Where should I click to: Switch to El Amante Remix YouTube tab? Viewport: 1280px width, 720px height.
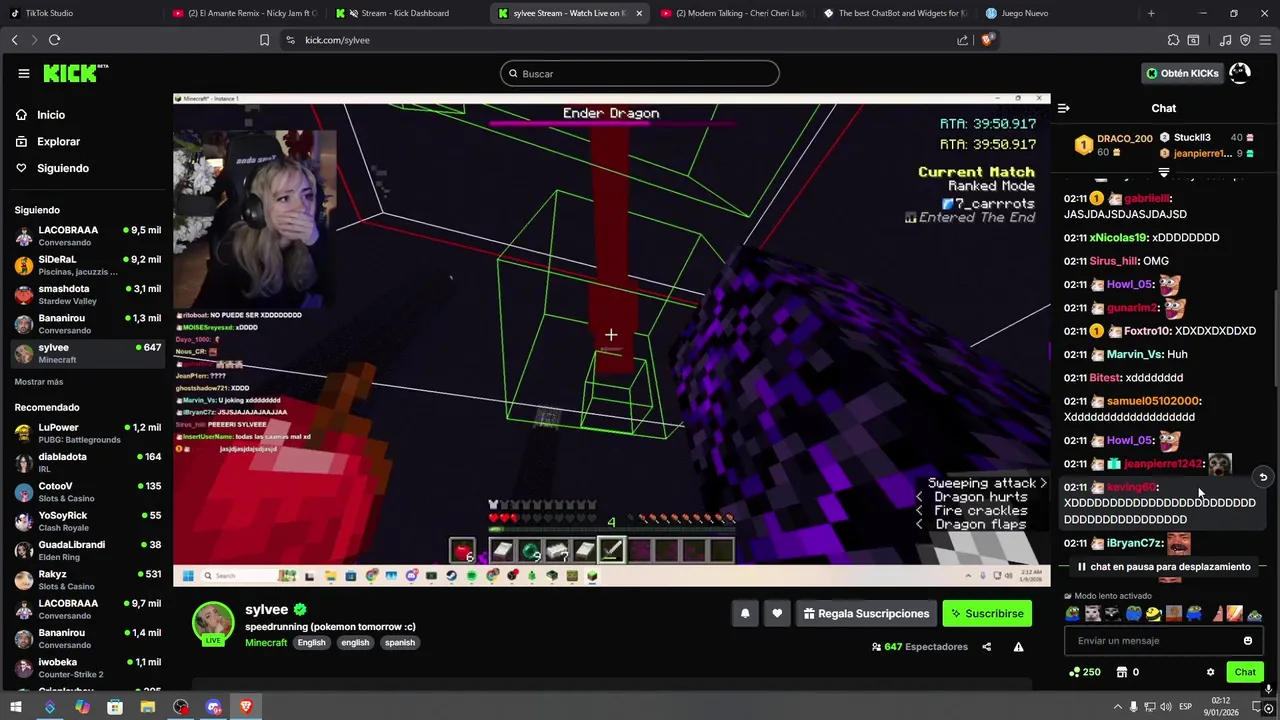pyautogui.click(x=244, y=13)
